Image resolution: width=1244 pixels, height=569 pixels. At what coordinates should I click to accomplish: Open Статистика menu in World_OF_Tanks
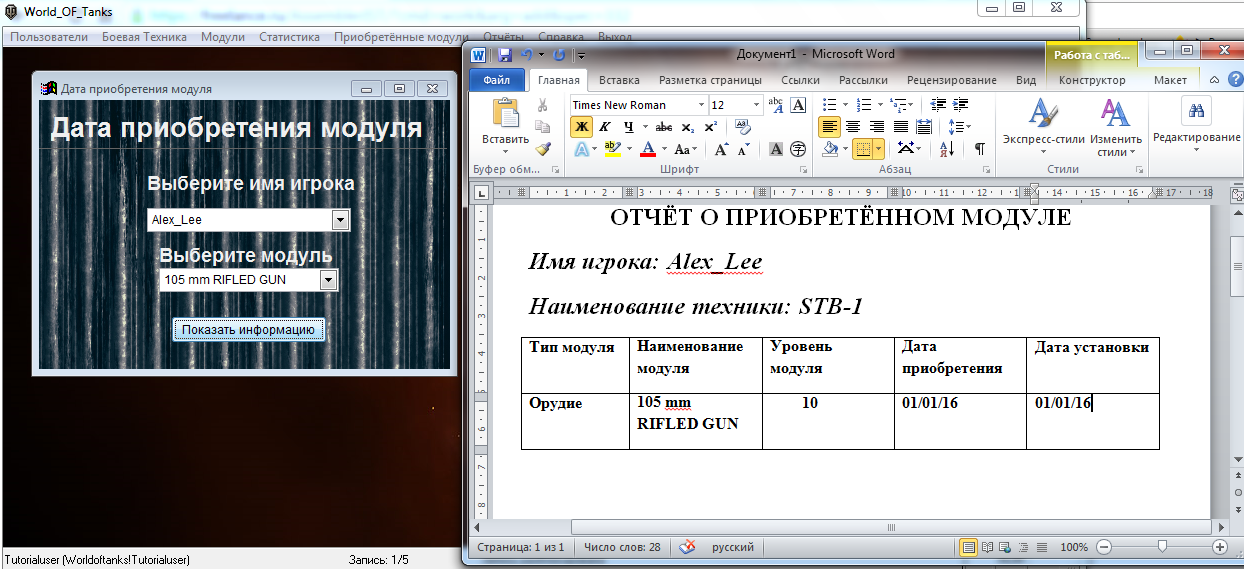(289, 37)
